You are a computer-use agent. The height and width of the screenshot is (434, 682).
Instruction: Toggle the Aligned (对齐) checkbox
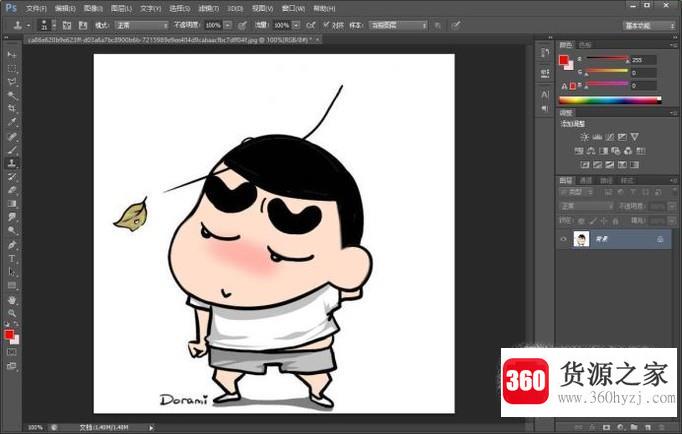[326, 25]
